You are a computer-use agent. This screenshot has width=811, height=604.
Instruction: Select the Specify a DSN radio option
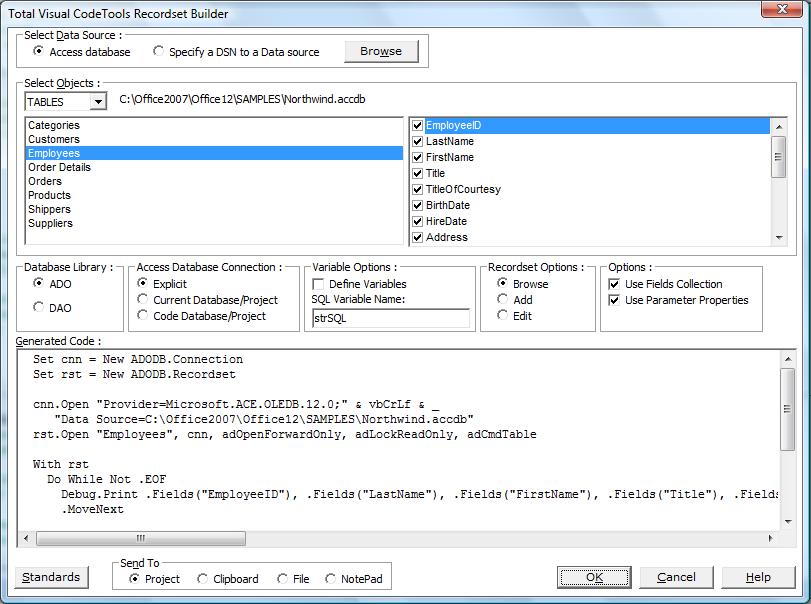pyautogui.click(x=159, y=51)
